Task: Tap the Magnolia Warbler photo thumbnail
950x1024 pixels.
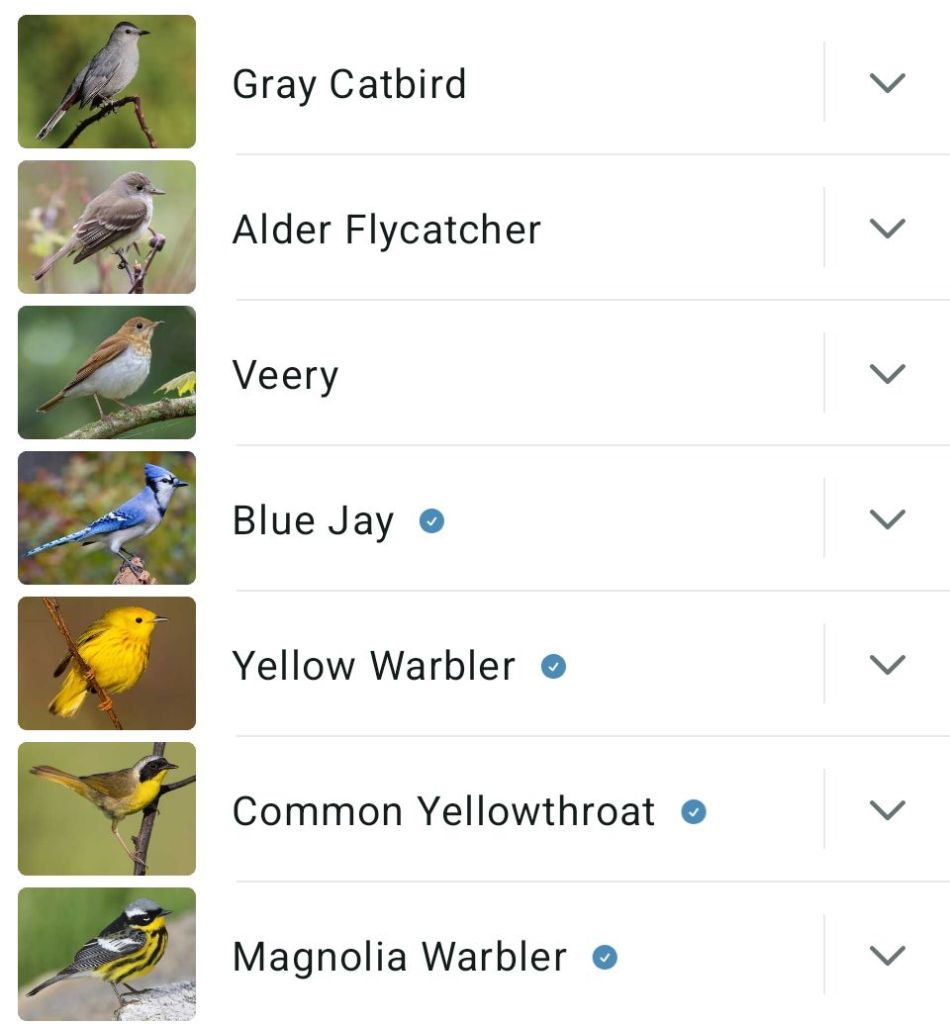Action: [x=107, y=955]
